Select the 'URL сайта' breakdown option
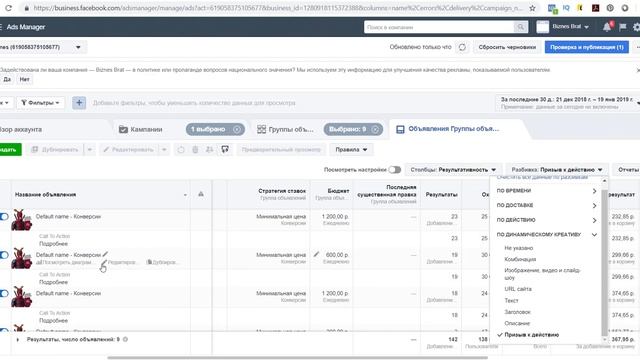The image size is (640, 360). pyautogui.click(x=518, y=289)
